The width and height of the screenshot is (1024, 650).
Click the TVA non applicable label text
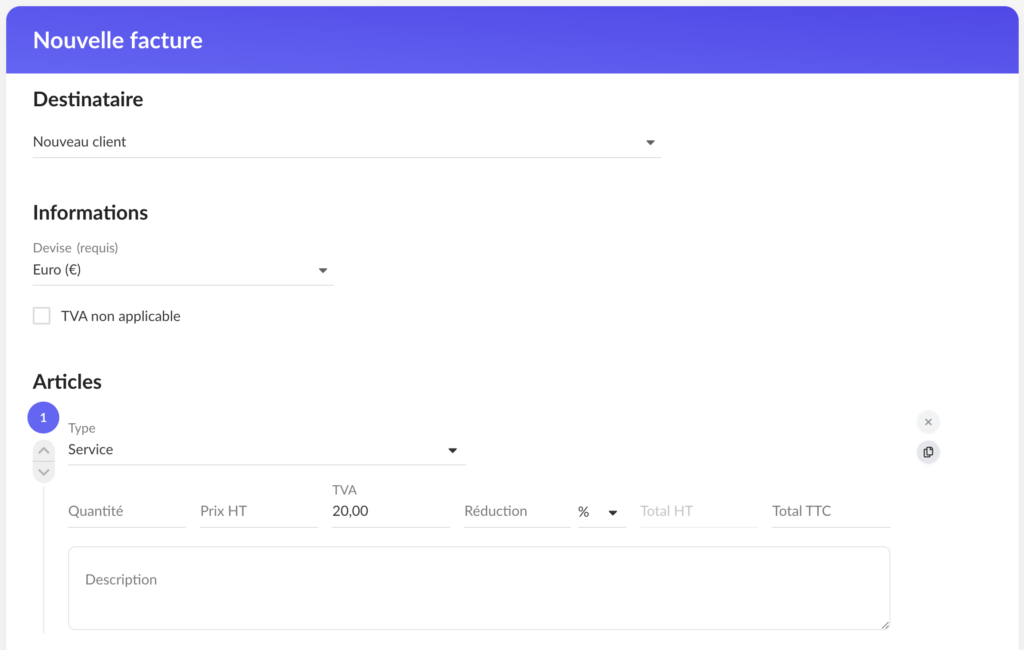click(x=121, y=316)
